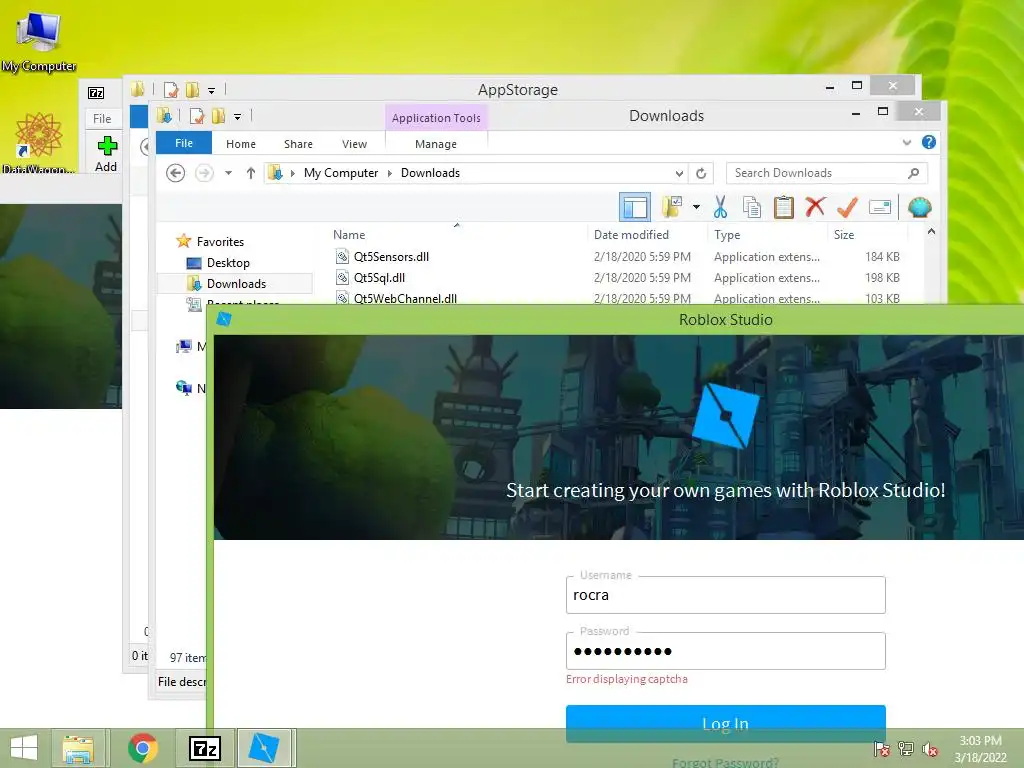1024x768 pixels.
Task: Click the Paste clipboard icon in Downloads toolbar
Action: (783, 208)
